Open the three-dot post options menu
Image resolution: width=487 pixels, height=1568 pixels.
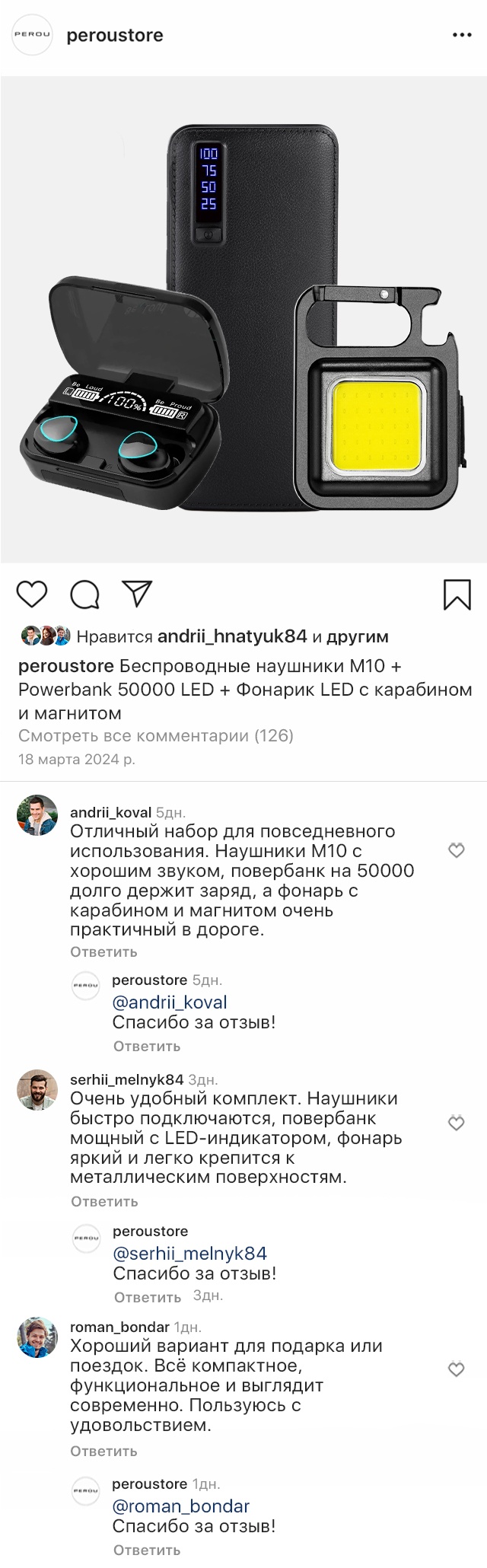point(462,36)
